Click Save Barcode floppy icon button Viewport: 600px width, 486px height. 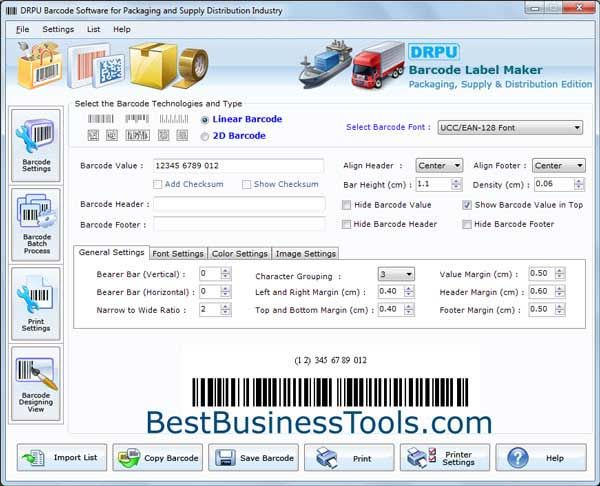coord(253,457)
